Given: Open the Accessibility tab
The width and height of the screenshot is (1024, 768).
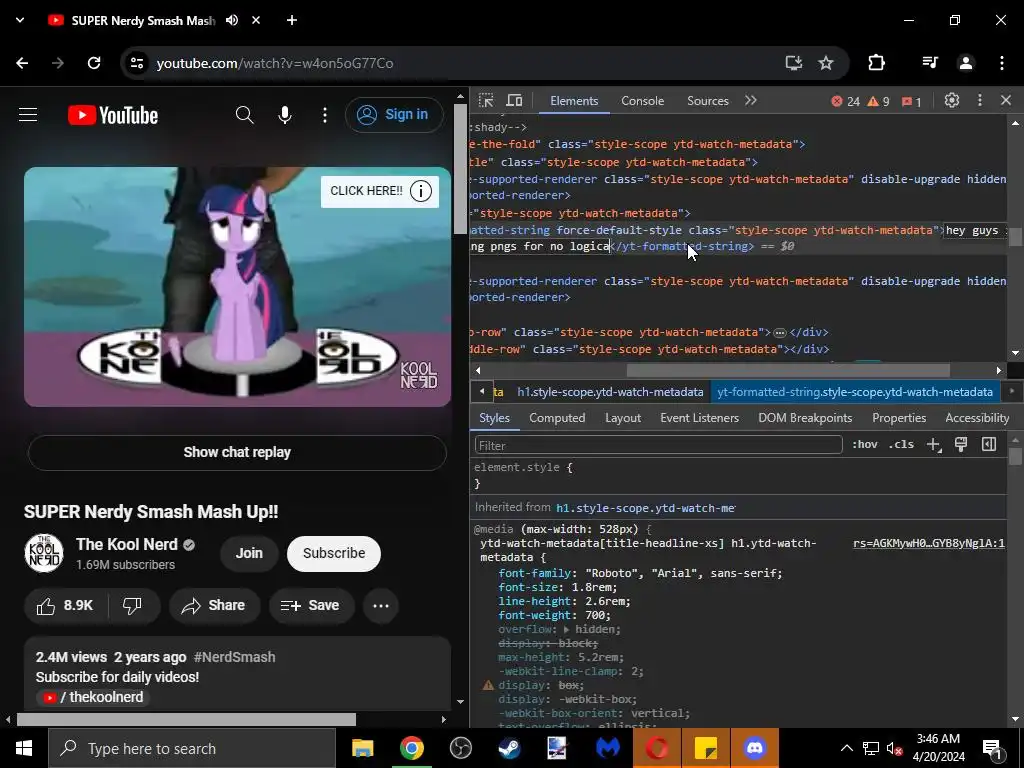Looking at the screenshot, I should click(977, 418).
